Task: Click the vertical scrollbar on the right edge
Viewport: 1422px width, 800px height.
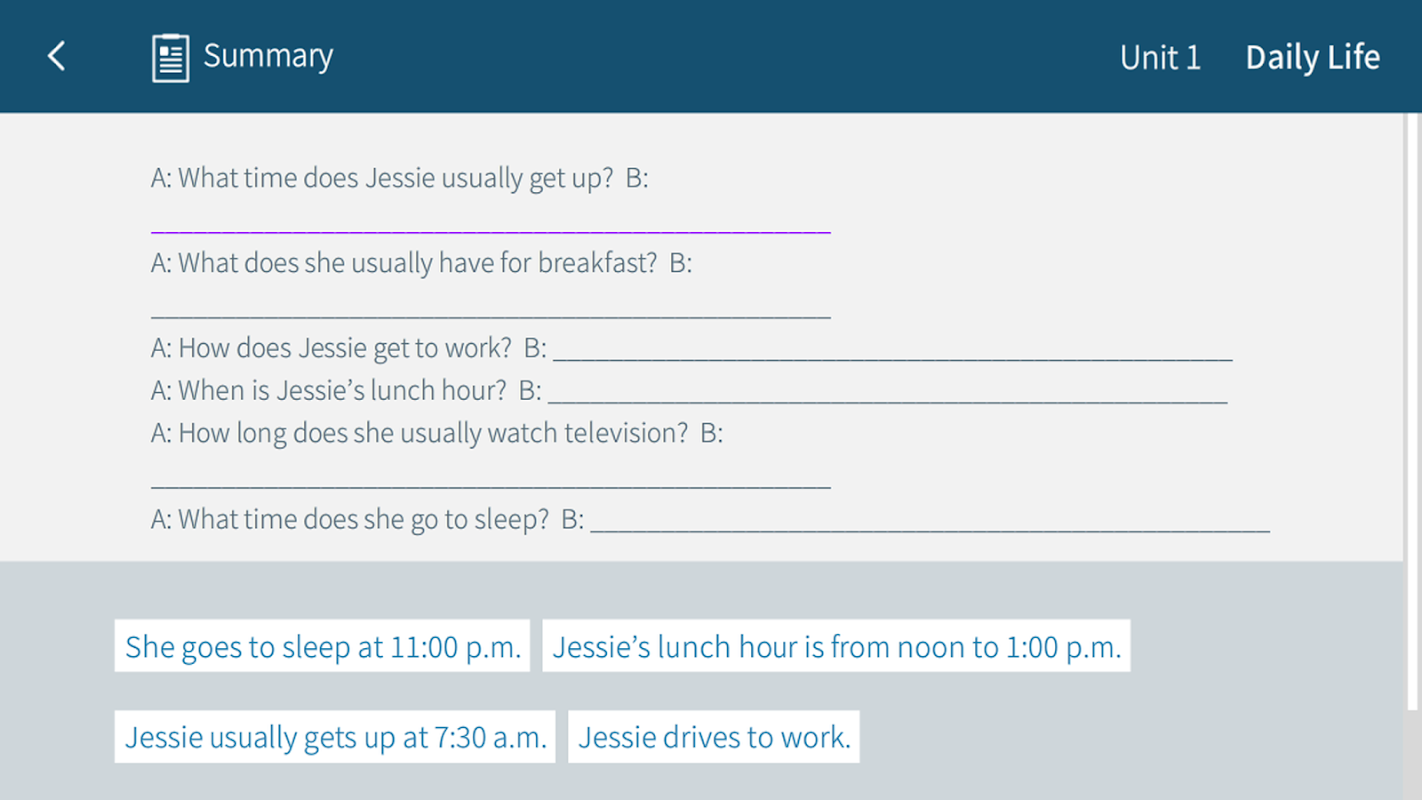Action: (x=1412, y=400)
